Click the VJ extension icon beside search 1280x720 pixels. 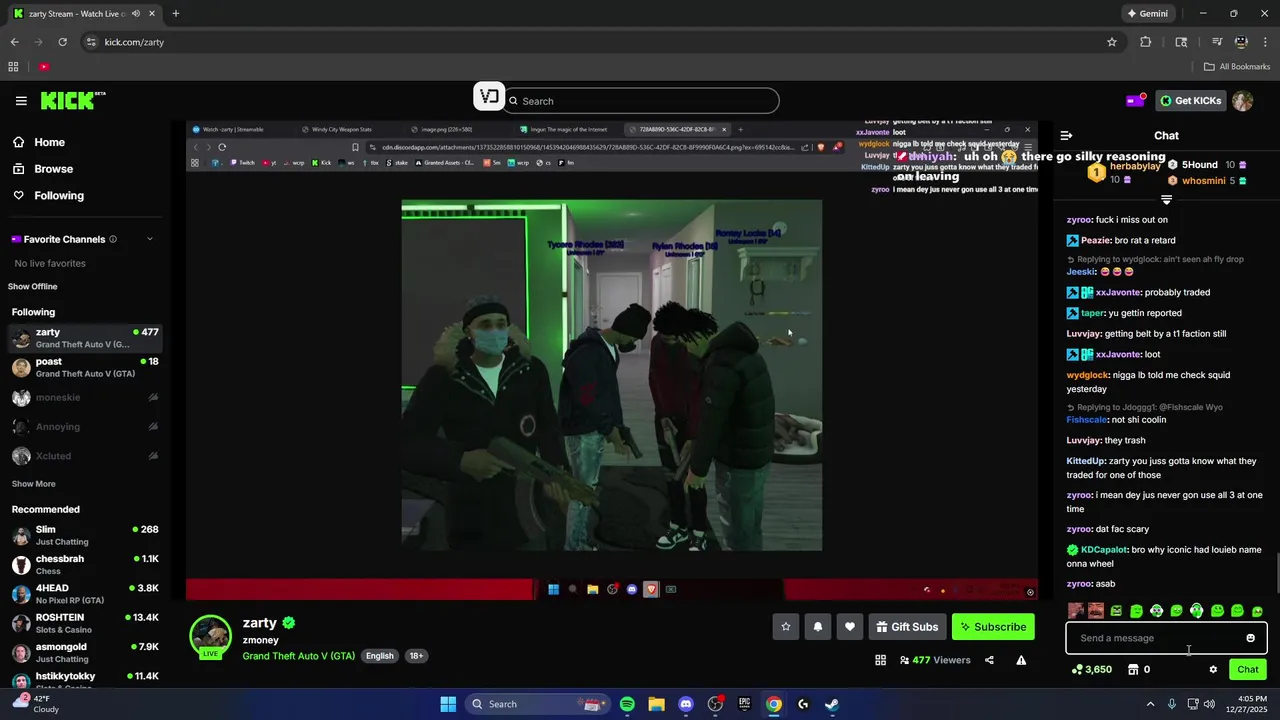point(488,96)
